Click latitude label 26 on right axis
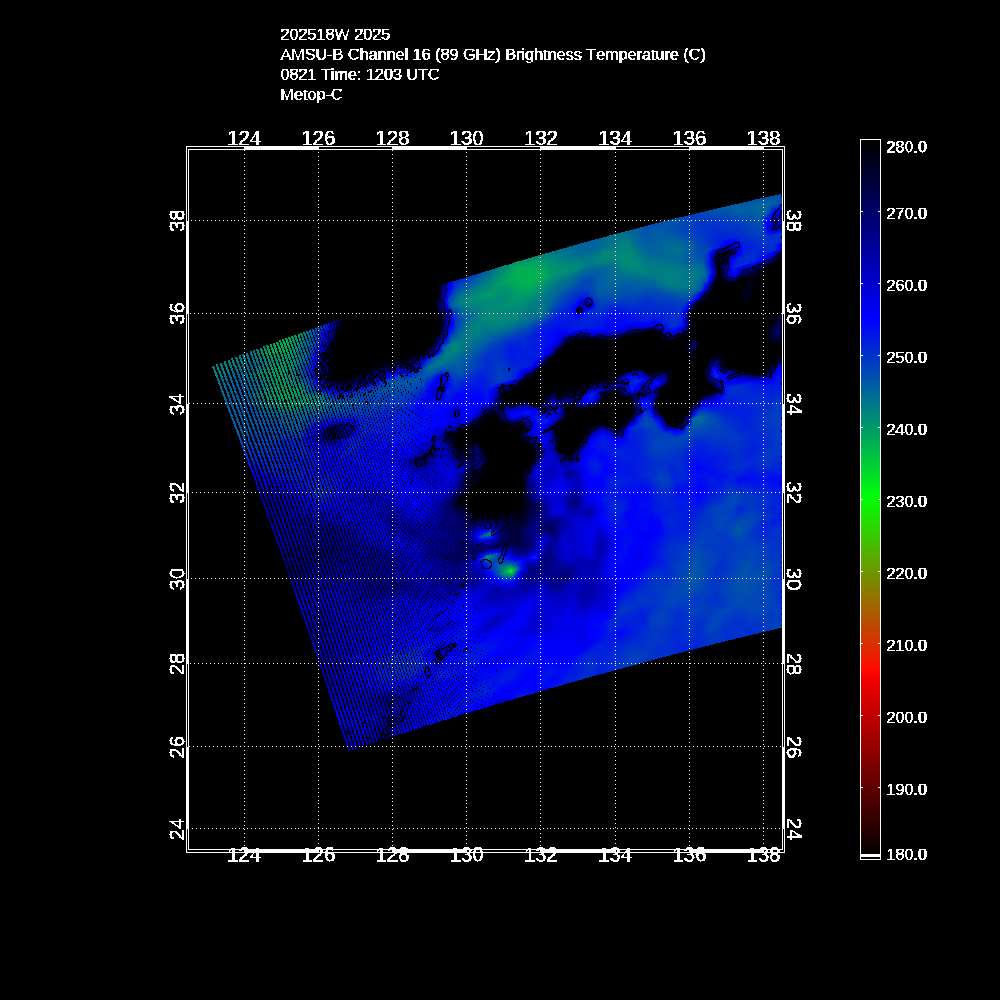The height and width of the screenshot is (1000, 1000). coord(792,746)
